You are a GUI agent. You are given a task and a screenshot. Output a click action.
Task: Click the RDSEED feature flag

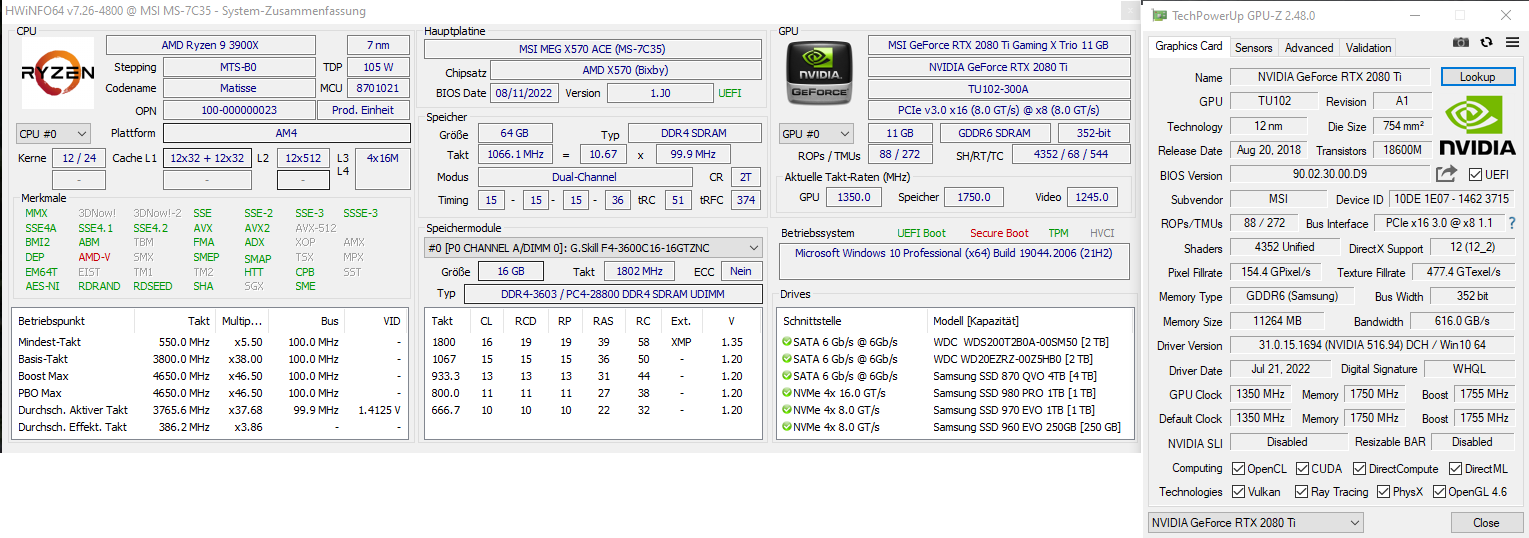point(152,286)
